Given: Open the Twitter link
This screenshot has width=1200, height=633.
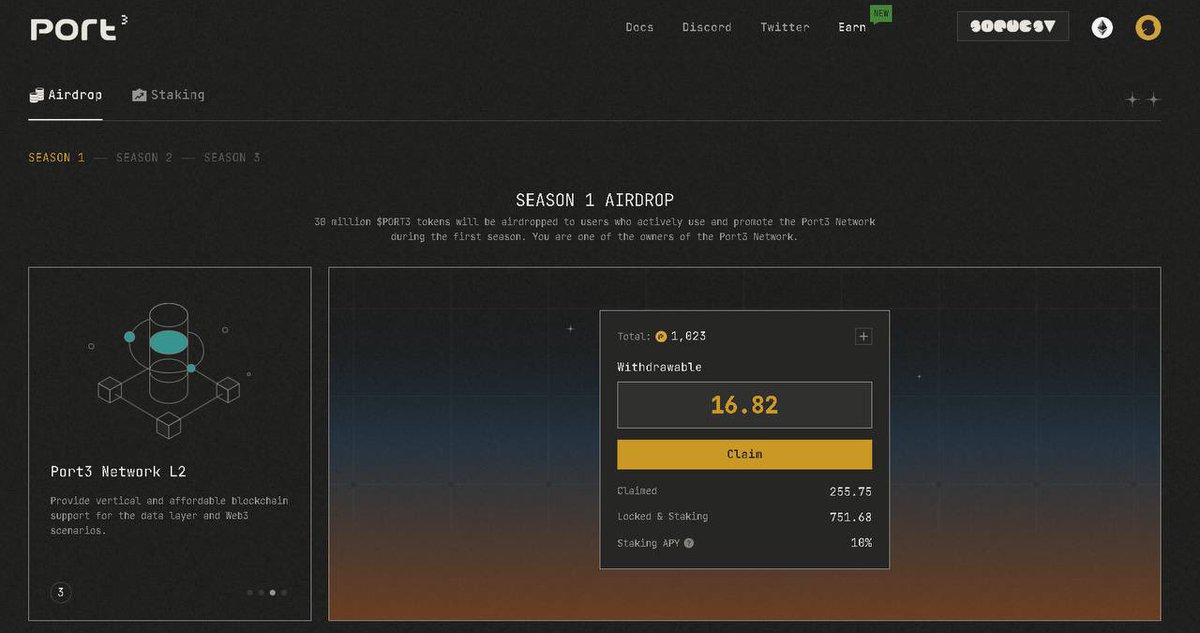Looking at the screenshot, I should 785,27.
